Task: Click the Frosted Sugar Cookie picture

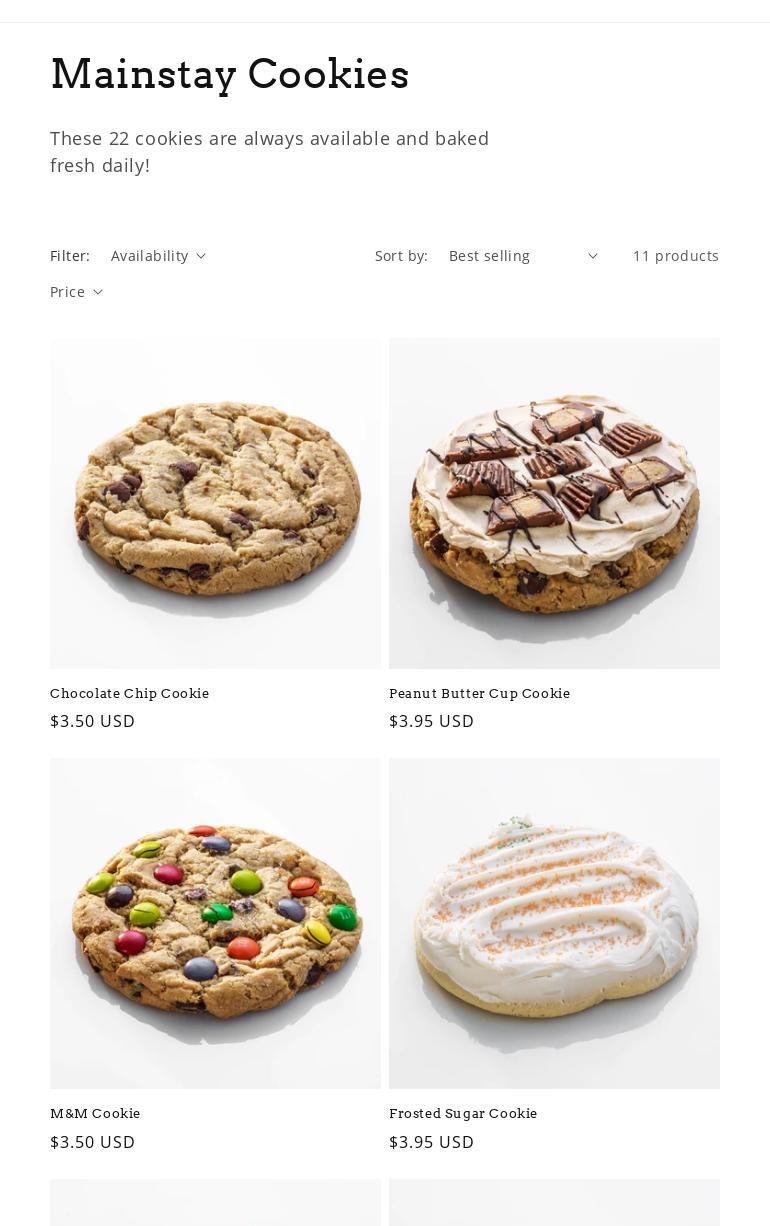Action: tap(554, 923)
